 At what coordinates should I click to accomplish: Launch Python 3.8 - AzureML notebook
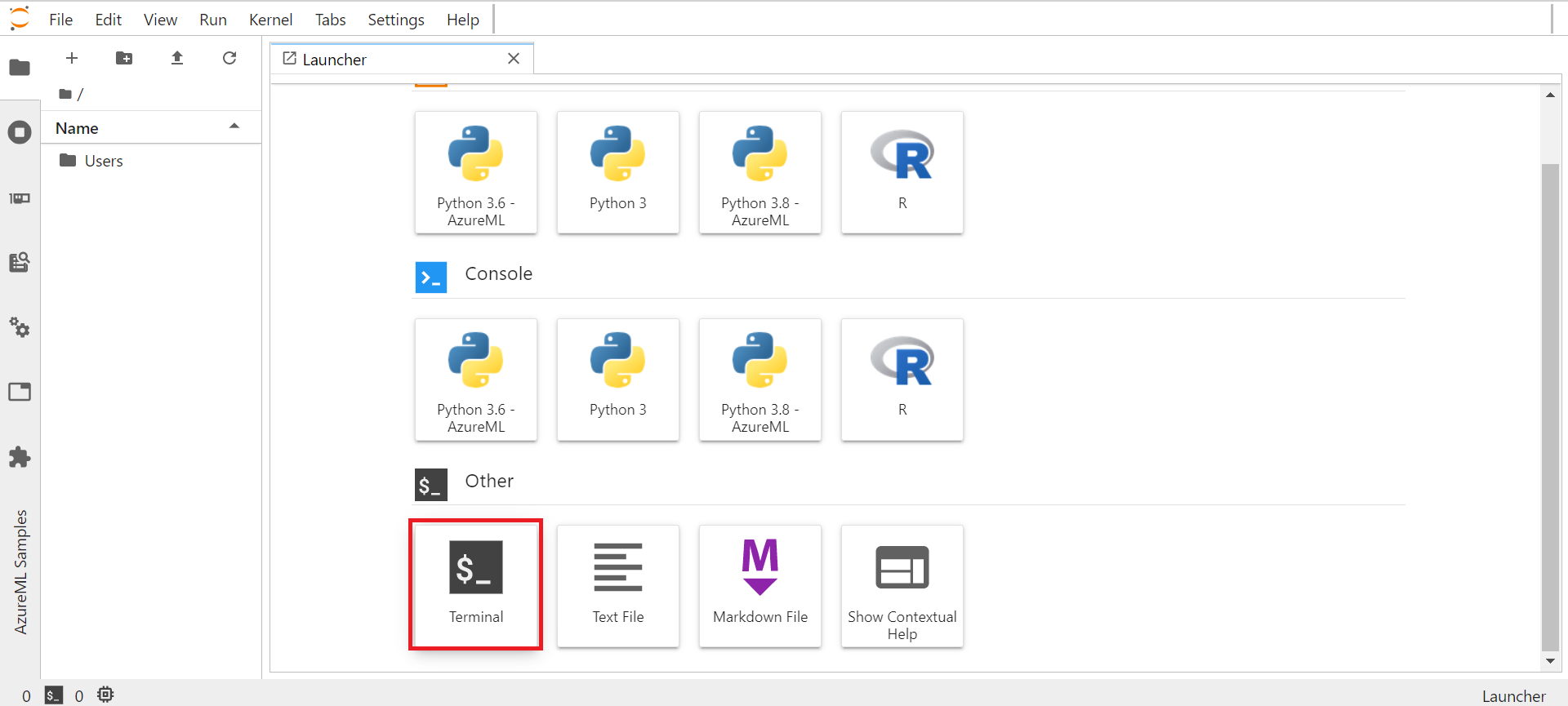pos(760,172)
